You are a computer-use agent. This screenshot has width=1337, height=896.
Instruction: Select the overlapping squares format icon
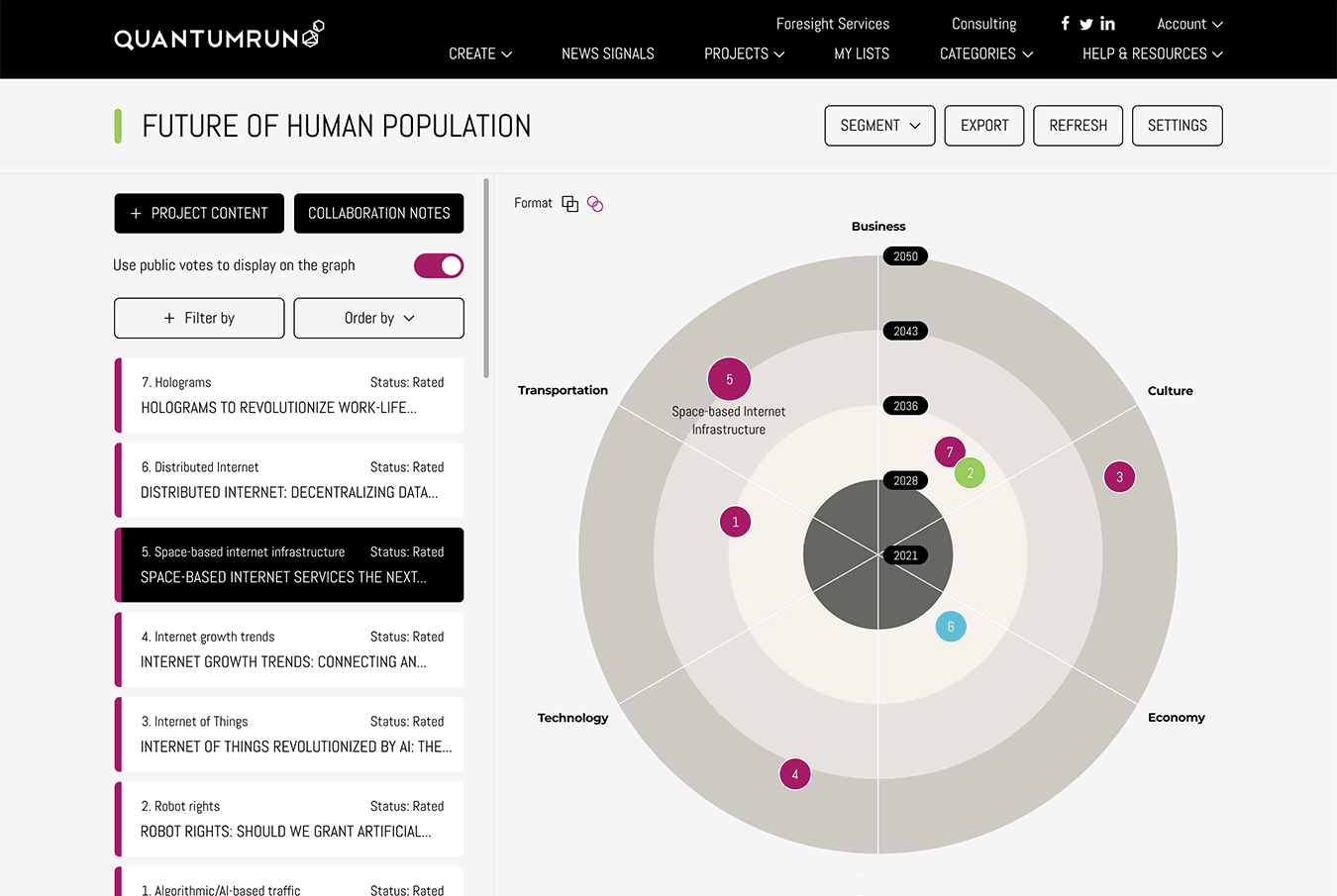pyautogui.click(x=569, y=204)
